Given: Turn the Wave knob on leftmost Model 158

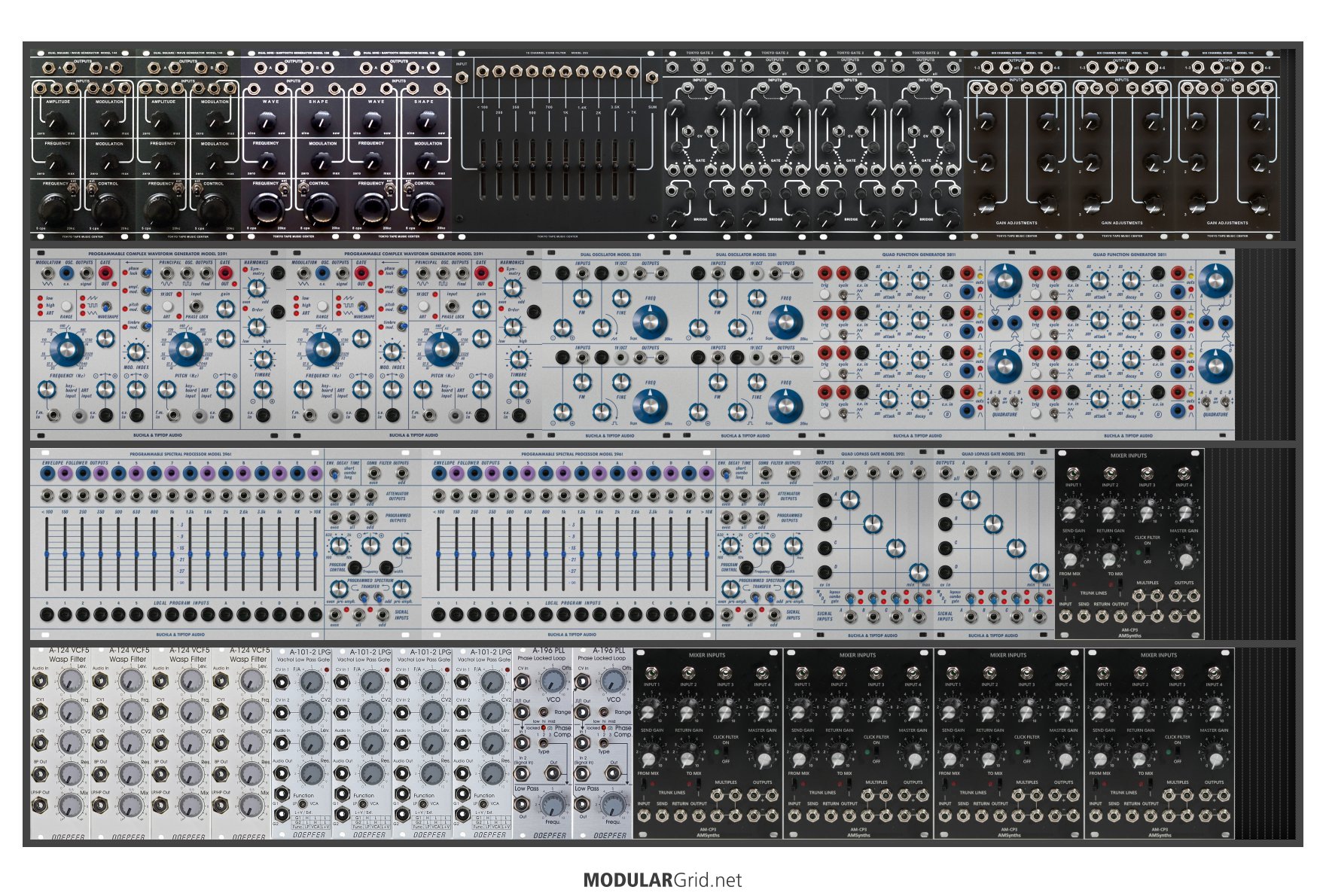Looking at the screenshot, I should pos(267,120).
